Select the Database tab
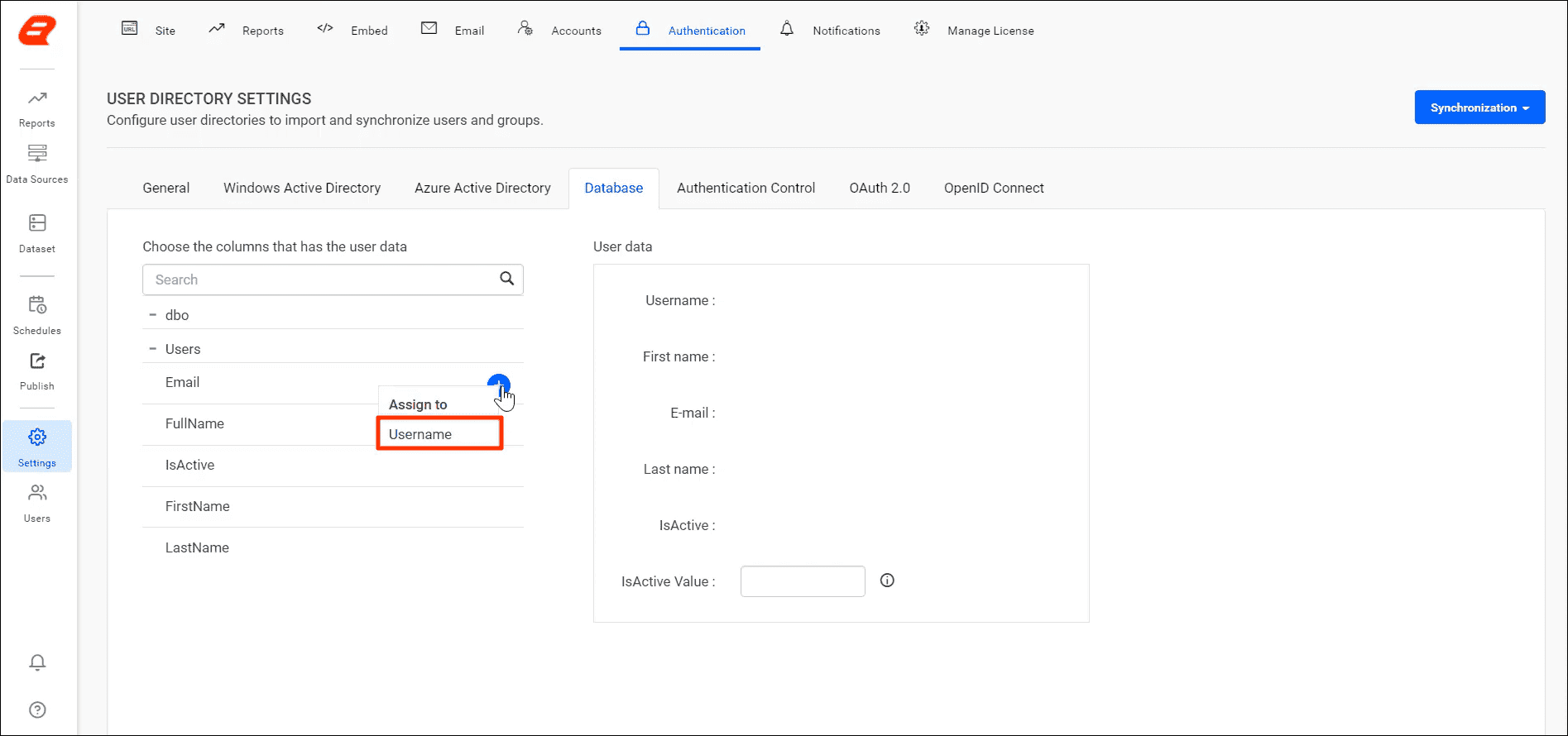1568x736 pixels. point(614,188)
